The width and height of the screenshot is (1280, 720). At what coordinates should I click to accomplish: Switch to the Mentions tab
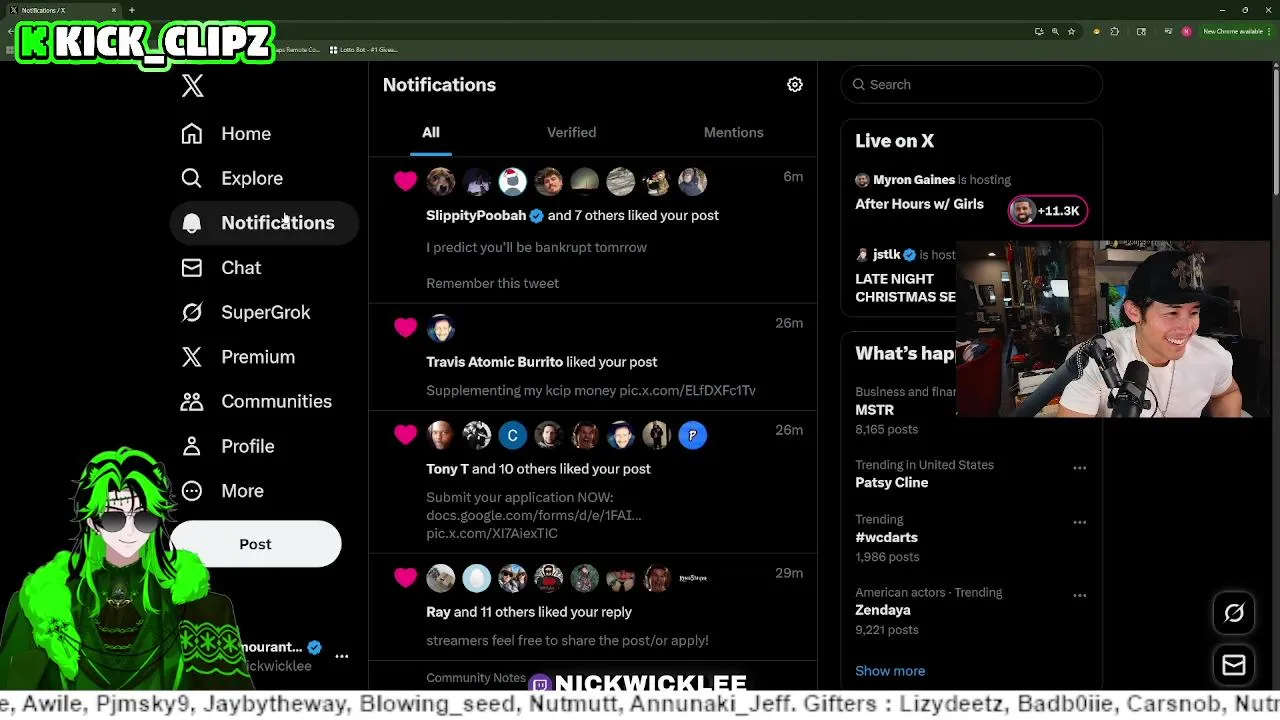pos(733,133)
